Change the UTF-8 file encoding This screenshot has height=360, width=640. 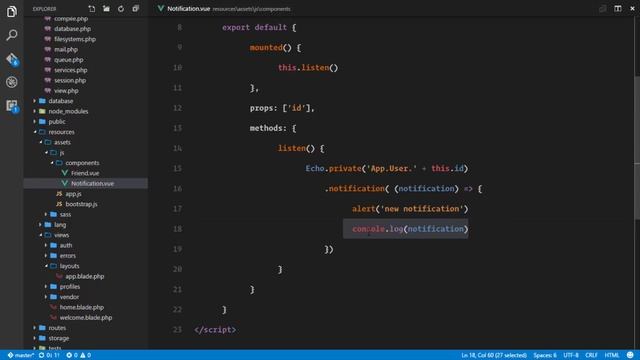click(x=571, y=355)
